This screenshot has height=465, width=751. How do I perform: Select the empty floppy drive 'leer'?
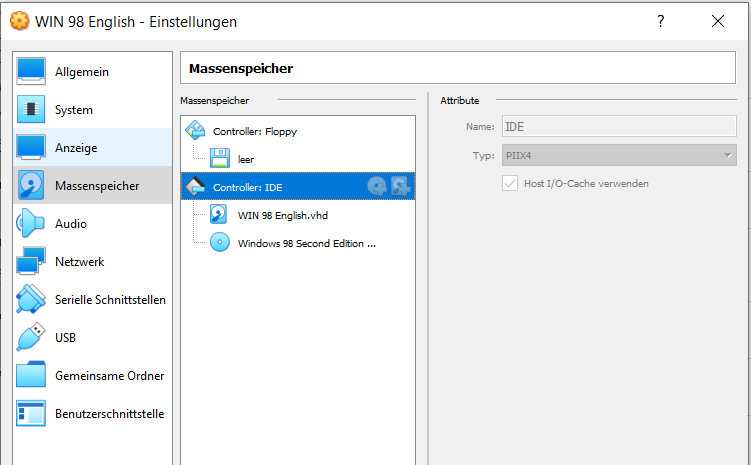tap(298, 159)
